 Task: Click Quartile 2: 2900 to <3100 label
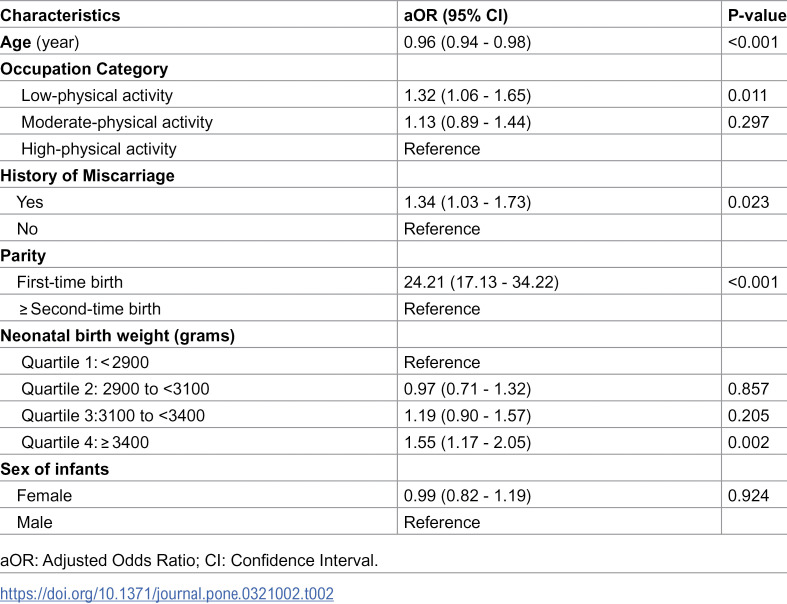[x=115, y=389]
